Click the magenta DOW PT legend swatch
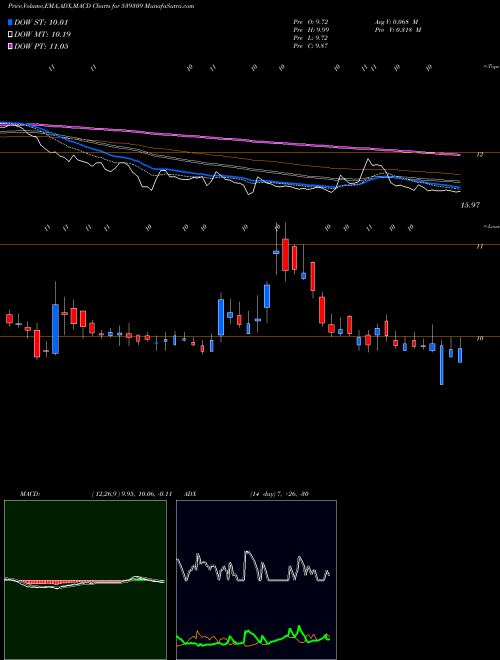Image resolution: width=500 pixels, height=660 pixels. click(10, 46)
